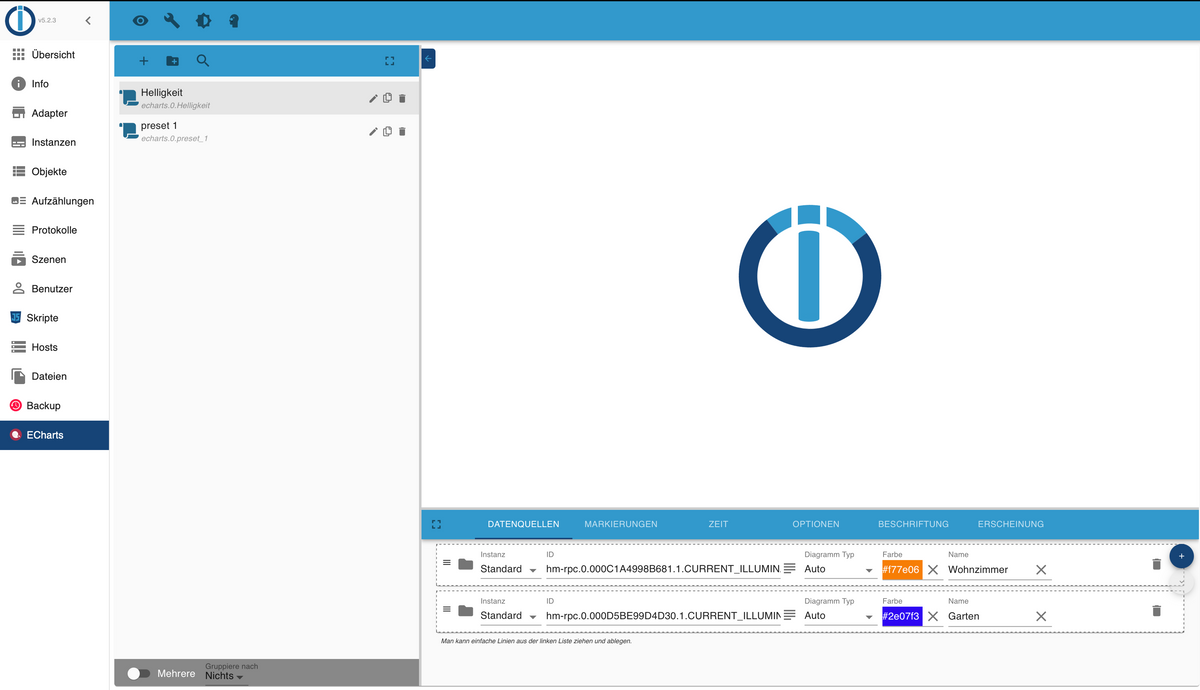Viewport: 1200px width, 690px height.
Task: Open the Diagramm Typ dropdown for Wohnzimmer
Action: click(x=839, y=569)
